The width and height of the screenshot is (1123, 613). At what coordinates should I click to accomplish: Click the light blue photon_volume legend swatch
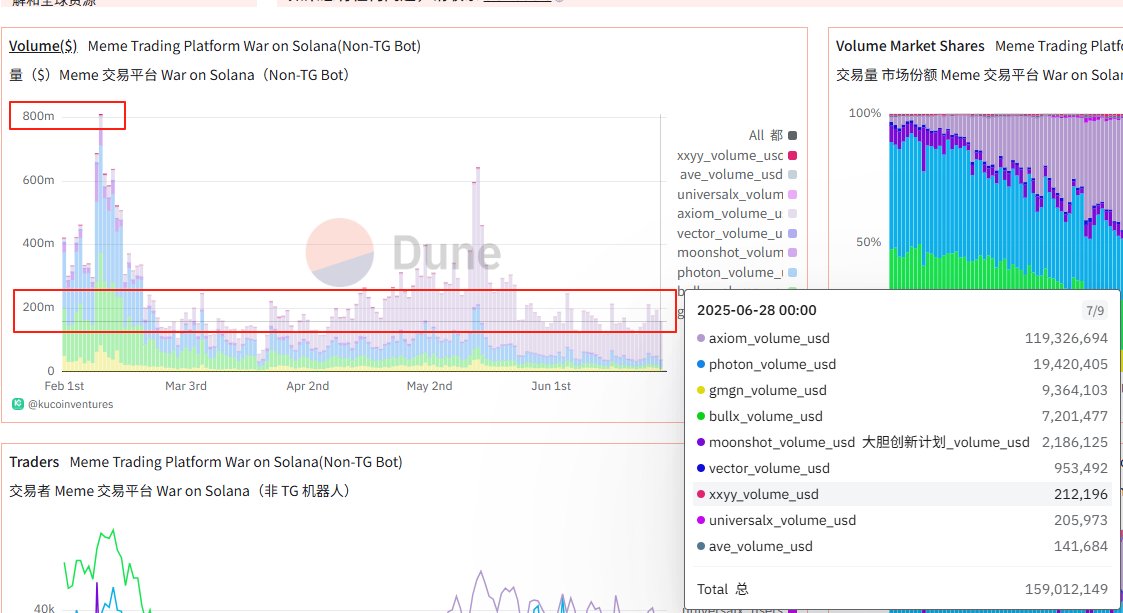(x=792, y=272)
